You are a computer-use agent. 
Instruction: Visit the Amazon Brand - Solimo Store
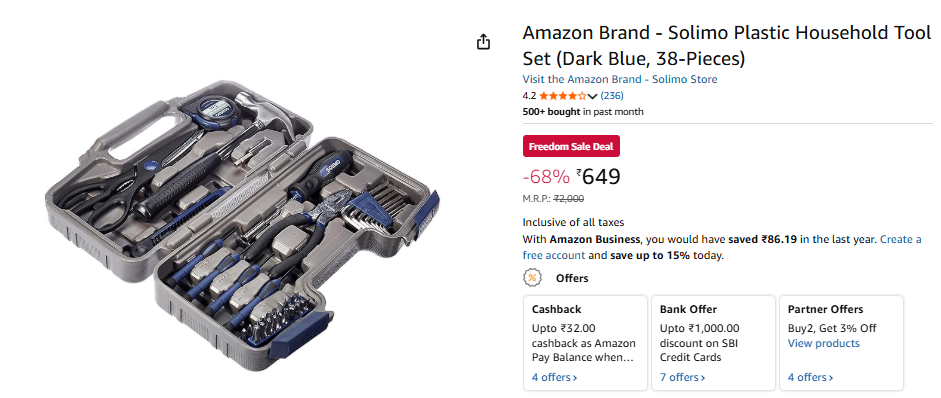[619, 79]
